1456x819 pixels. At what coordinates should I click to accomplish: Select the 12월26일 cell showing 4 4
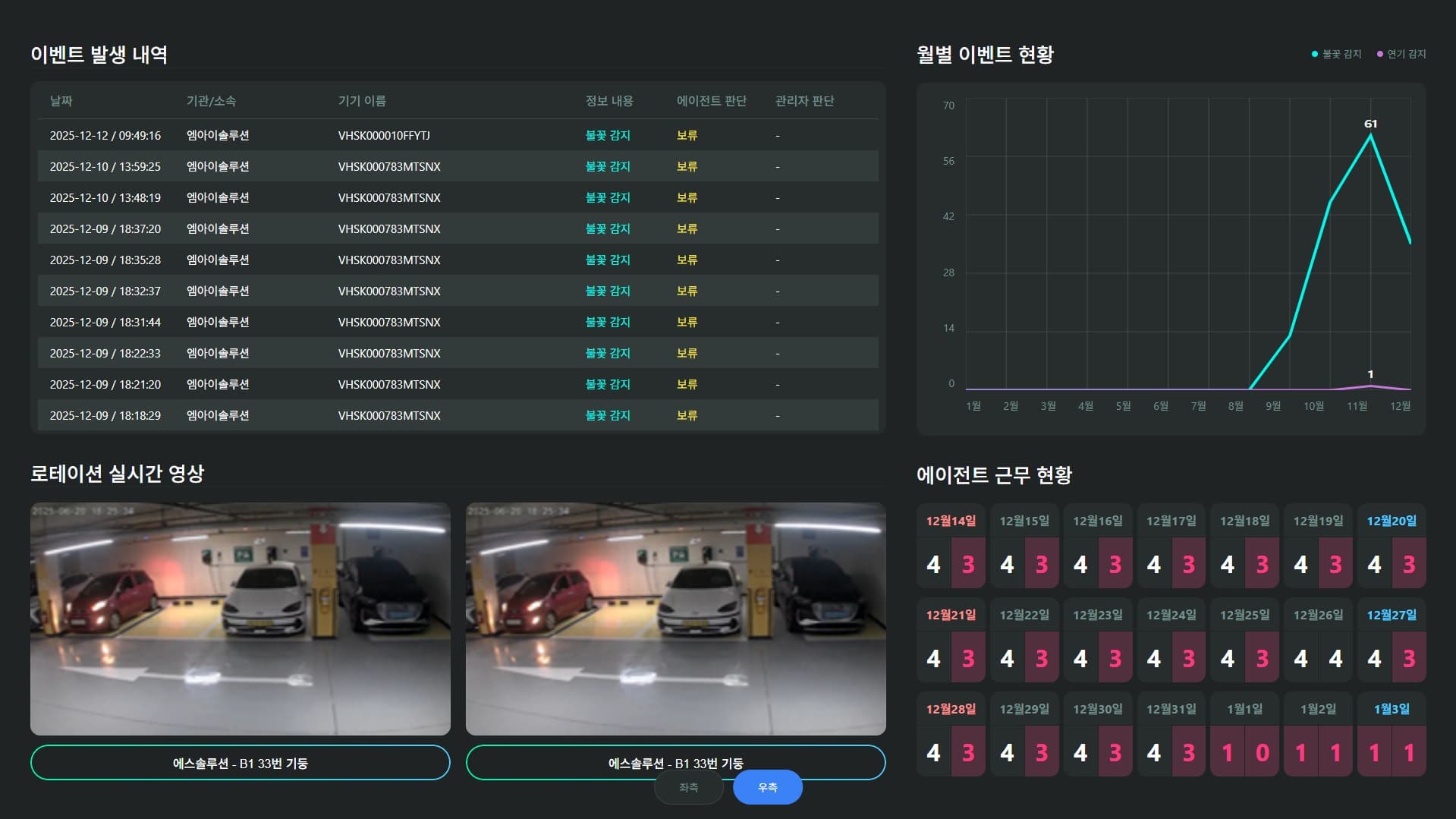point(1318,640)
